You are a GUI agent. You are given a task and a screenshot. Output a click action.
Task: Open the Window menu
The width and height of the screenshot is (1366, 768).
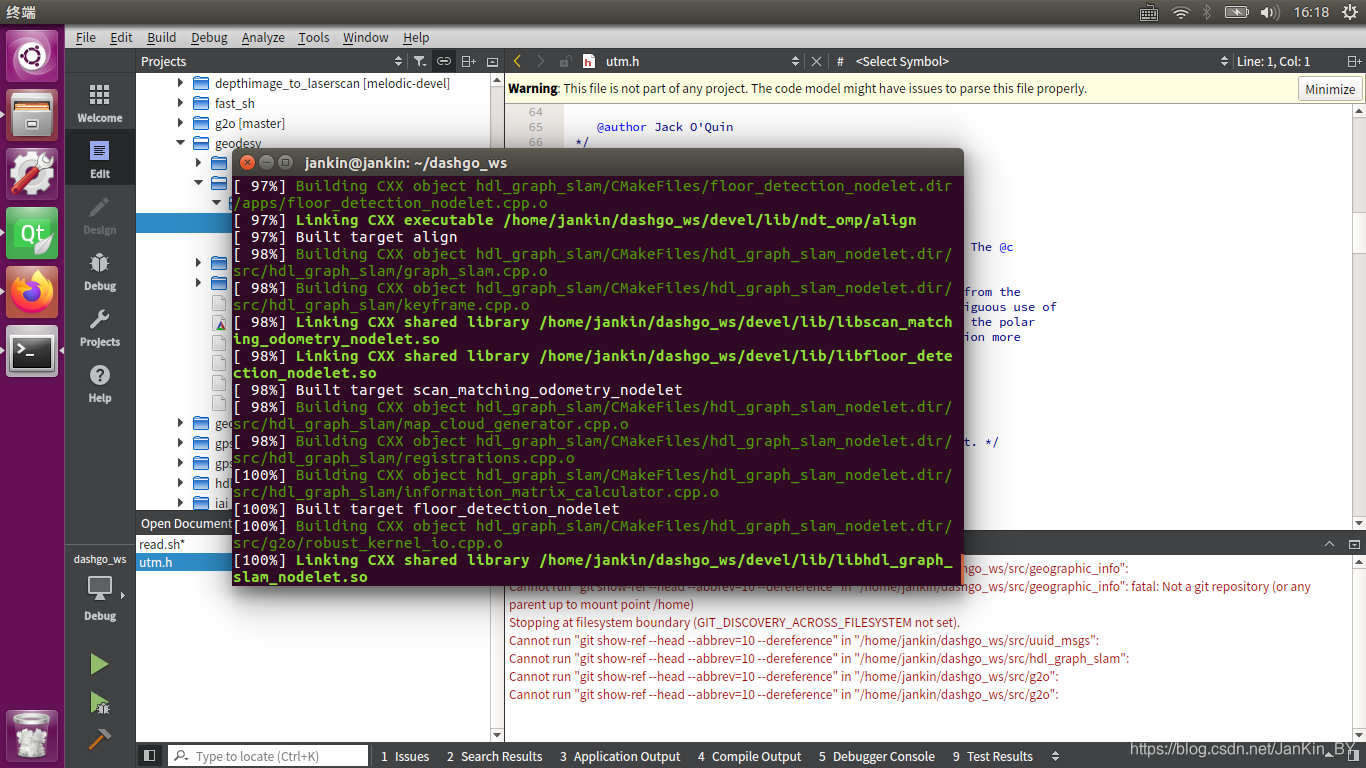click(365, 37)
